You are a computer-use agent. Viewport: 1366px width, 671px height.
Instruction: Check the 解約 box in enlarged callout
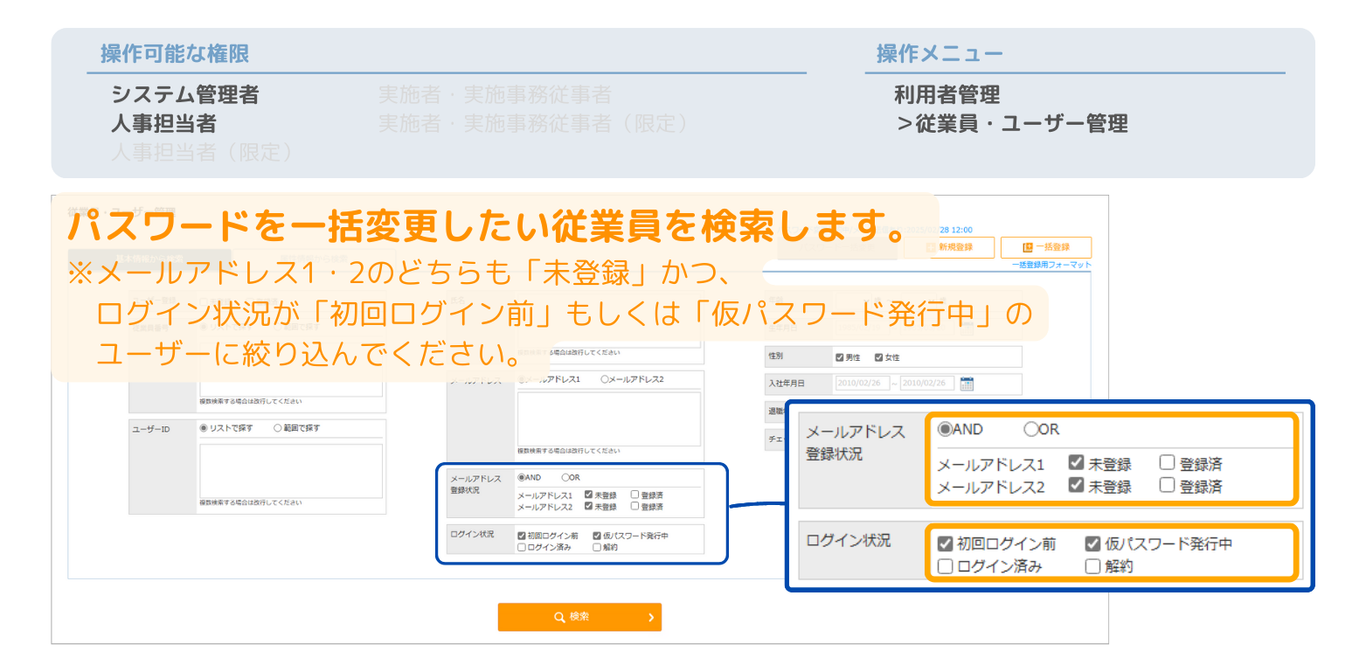[x=1093, y=566]
